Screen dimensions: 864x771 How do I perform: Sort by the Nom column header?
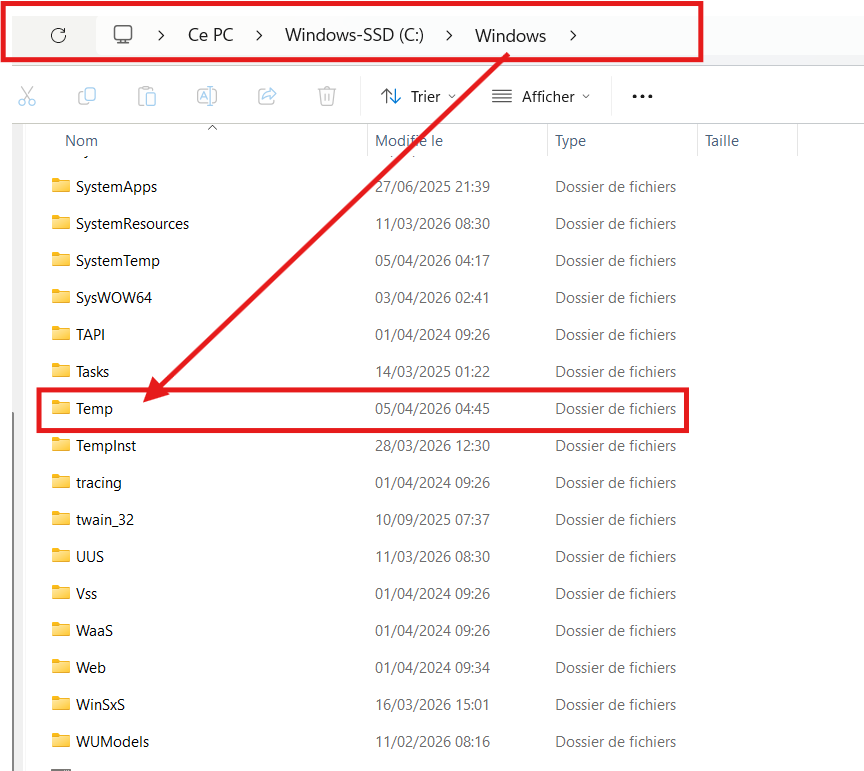82,141
